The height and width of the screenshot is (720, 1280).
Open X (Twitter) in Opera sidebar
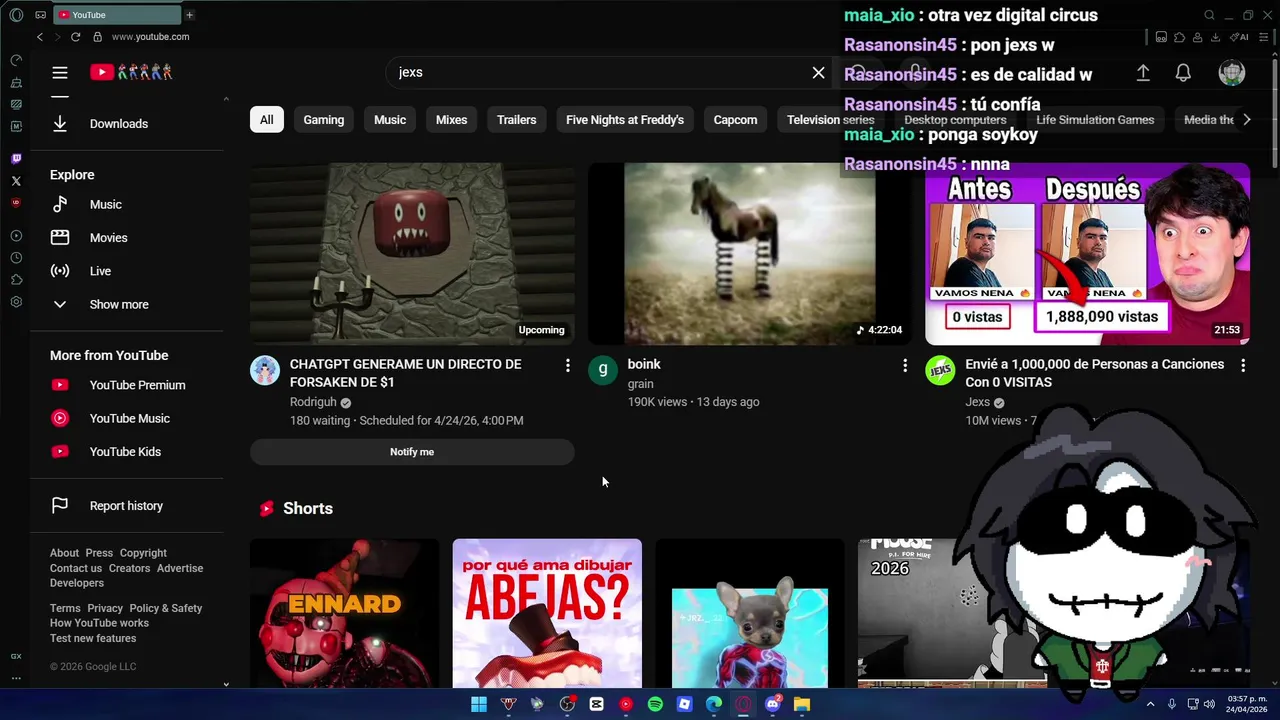tap(16, 181)
